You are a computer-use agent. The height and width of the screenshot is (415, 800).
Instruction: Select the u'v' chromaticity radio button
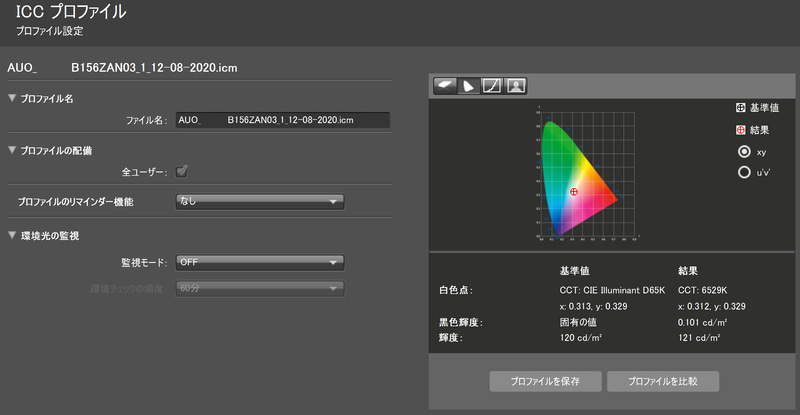[744, 173]
